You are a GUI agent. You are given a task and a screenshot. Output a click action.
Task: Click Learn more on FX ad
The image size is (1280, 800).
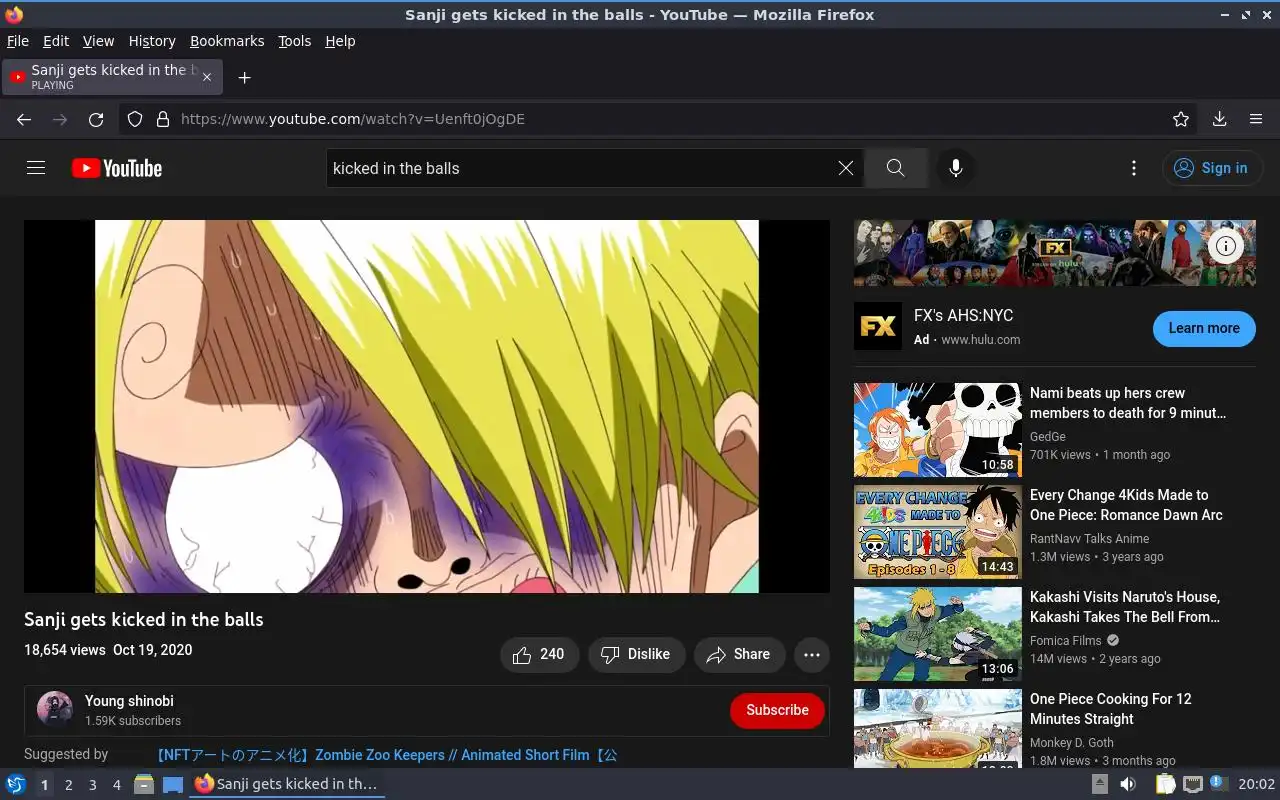pyautogui.click(x=1204, y=328)
